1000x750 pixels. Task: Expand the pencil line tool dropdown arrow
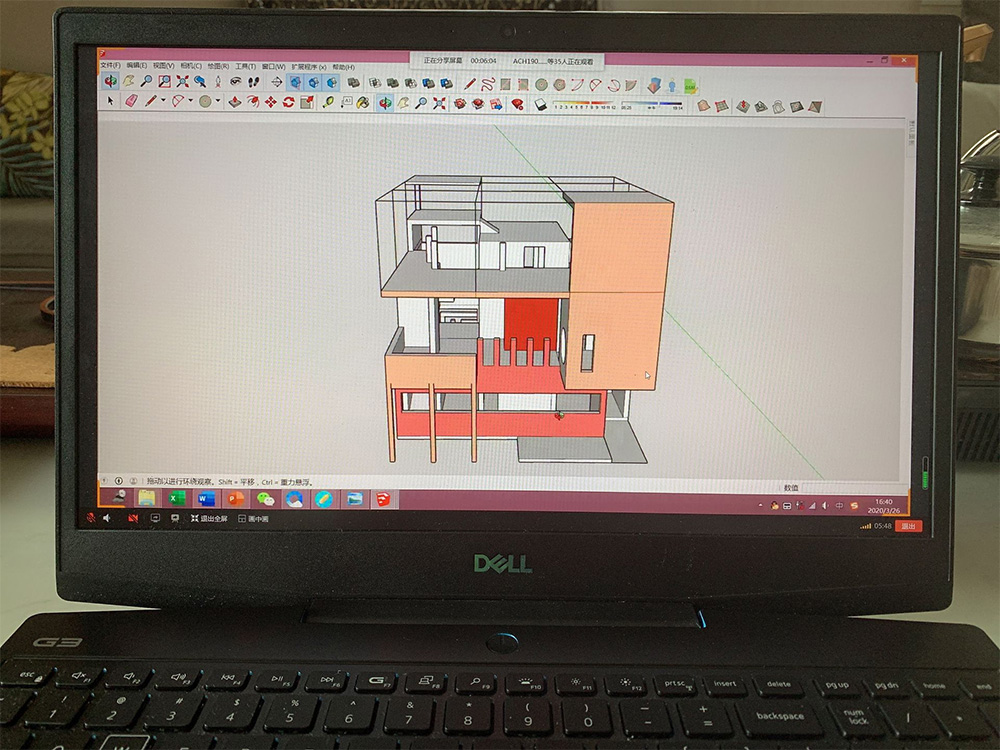click(163, 101)
